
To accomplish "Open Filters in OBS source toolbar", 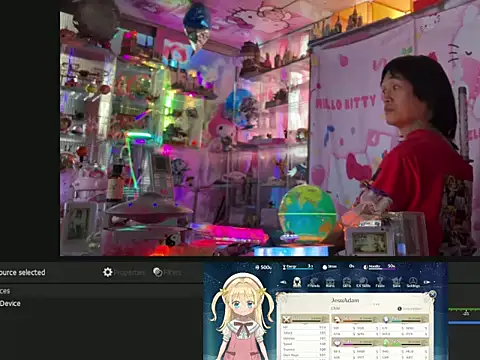I will [167, 272].
